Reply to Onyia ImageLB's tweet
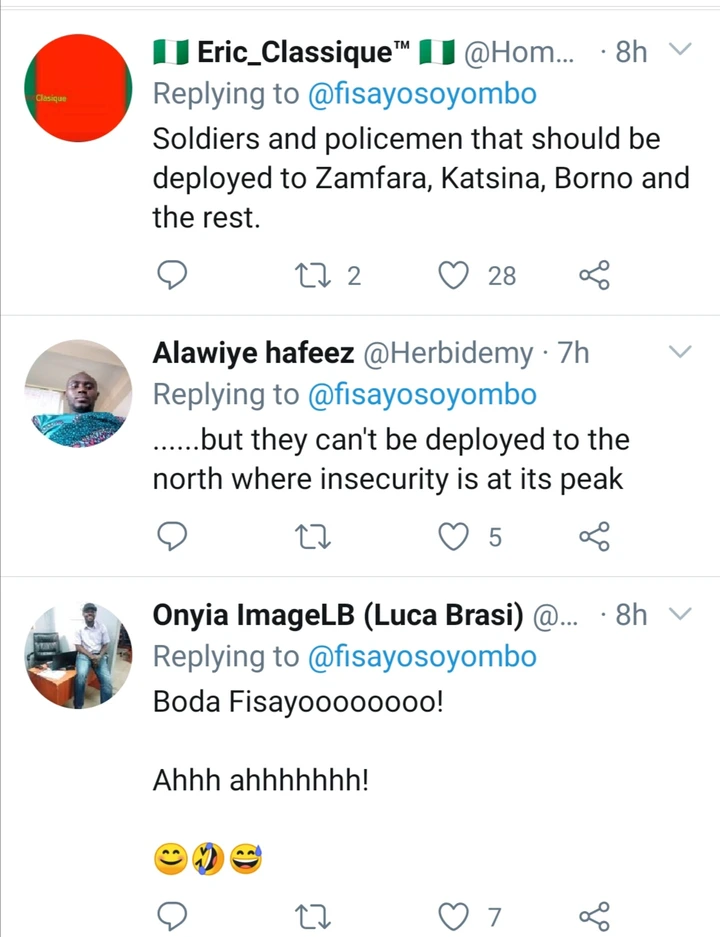Screen dimensions: 720x937 coord(174,914)
